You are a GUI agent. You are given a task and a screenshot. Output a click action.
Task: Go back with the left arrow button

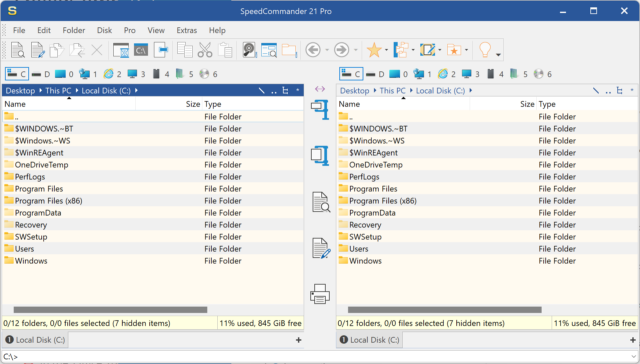coord(313,50)
